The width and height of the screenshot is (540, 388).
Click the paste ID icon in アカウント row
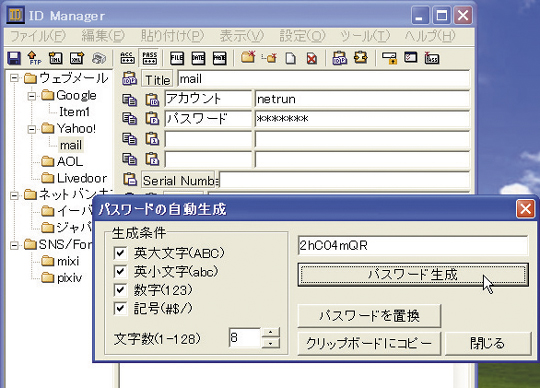[x=152, y=99]
